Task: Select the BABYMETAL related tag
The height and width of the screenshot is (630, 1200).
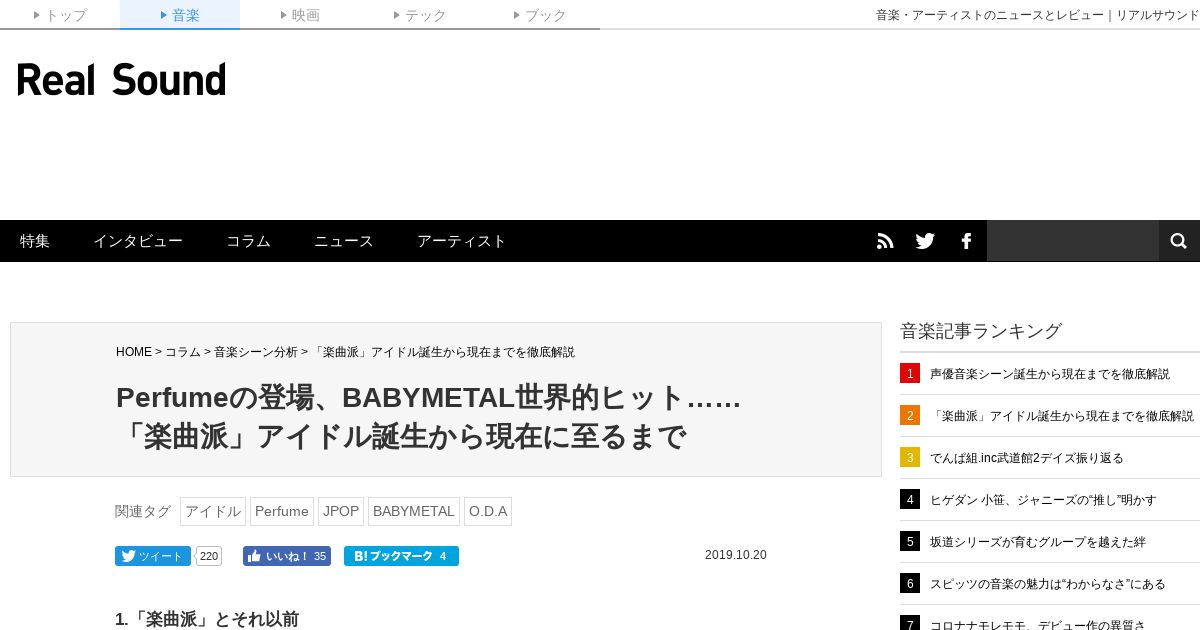Action: click(x=414, y=511)
